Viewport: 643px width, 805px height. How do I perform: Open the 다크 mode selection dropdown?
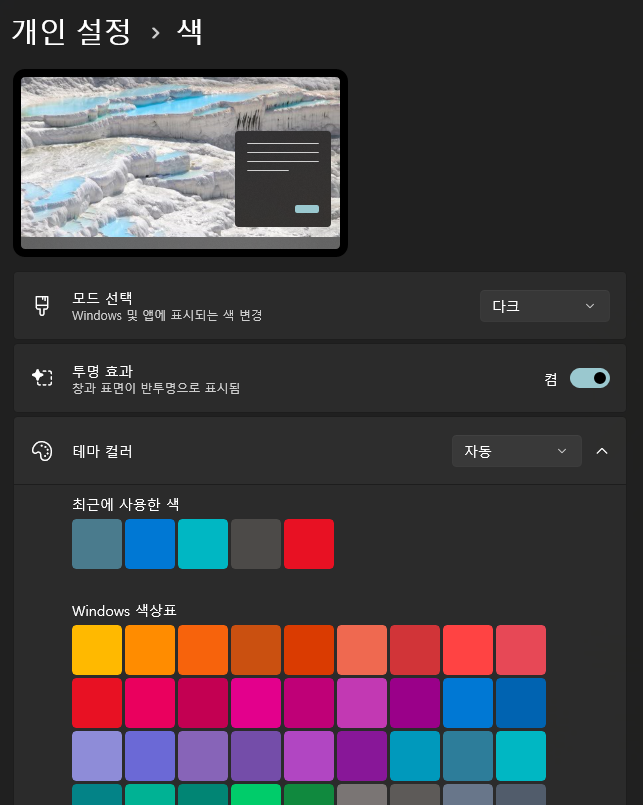coord(544,306)
